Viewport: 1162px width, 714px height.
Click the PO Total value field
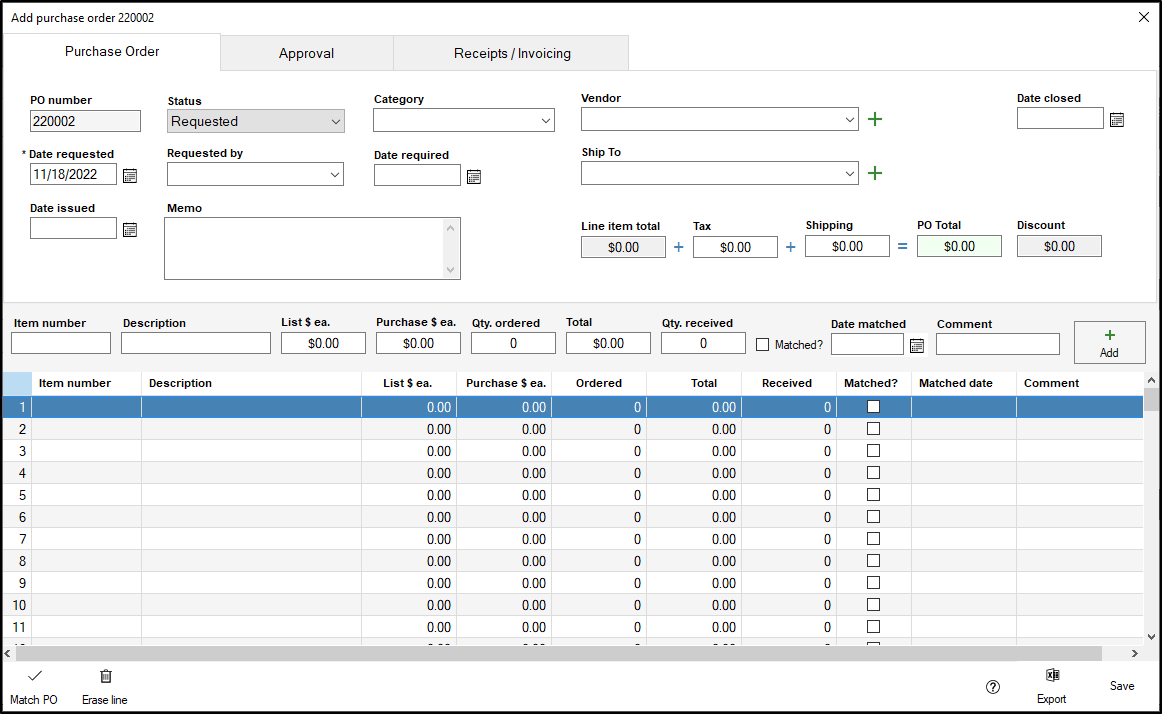(x=959, y=246)
